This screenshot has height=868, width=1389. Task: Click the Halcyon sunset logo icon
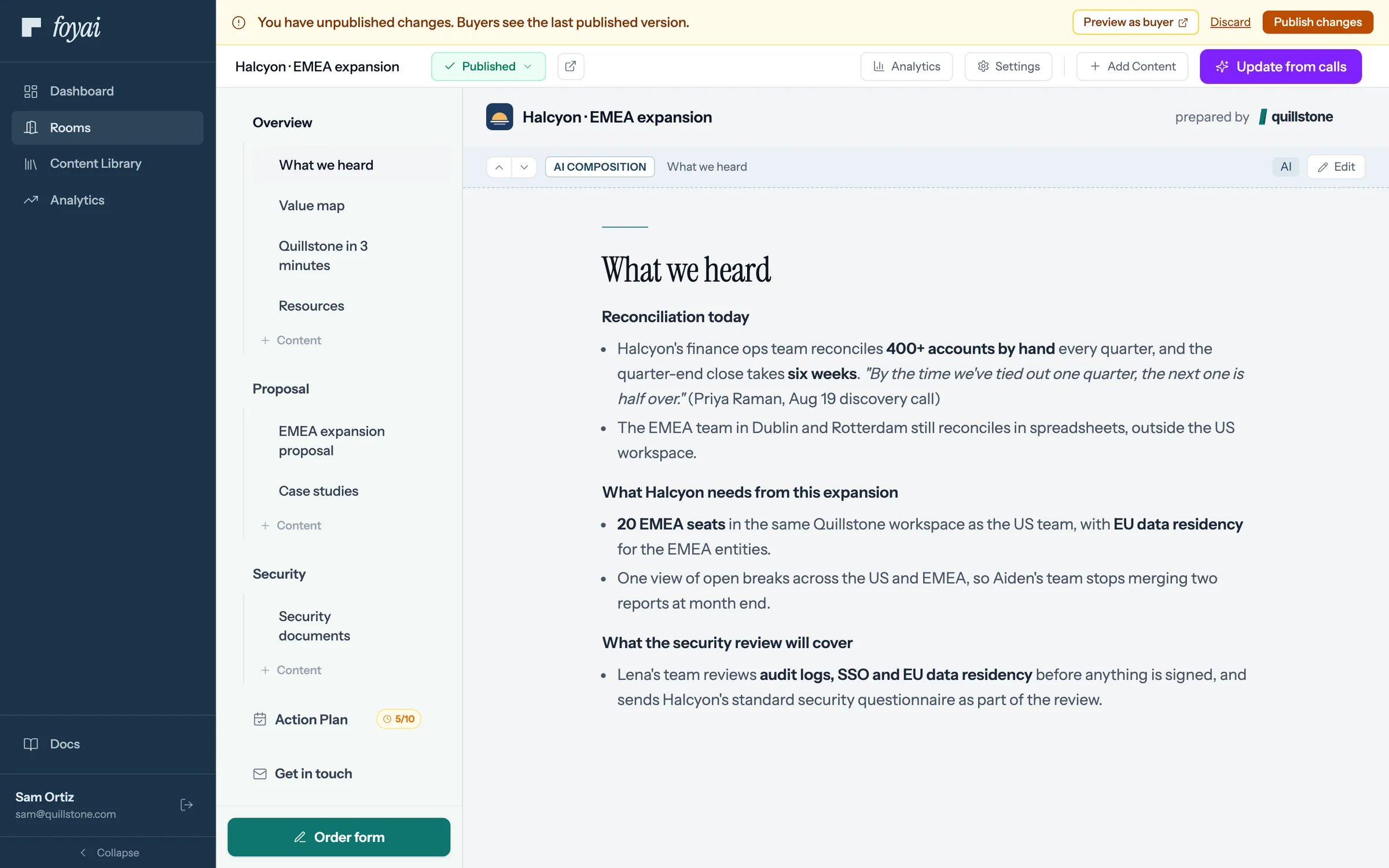[x=499, y=117]
